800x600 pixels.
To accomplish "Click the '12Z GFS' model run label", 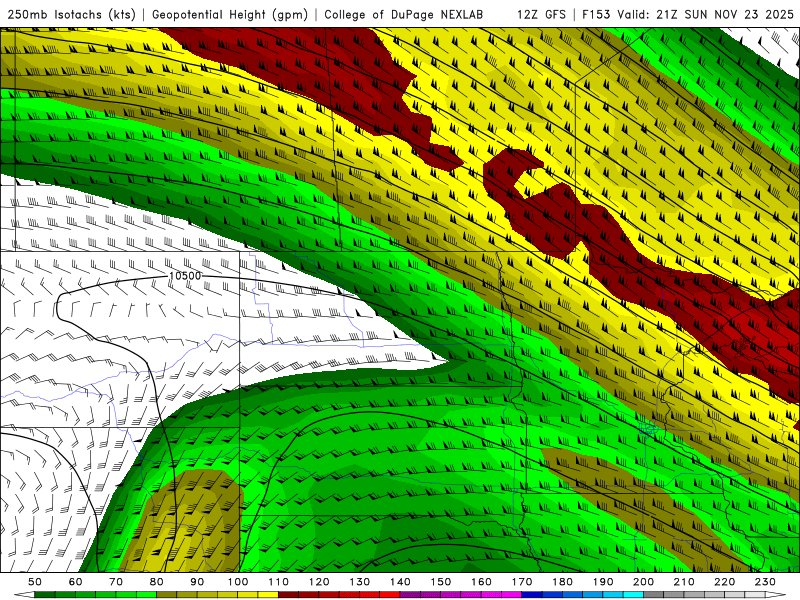I will (x=541, y=15).
